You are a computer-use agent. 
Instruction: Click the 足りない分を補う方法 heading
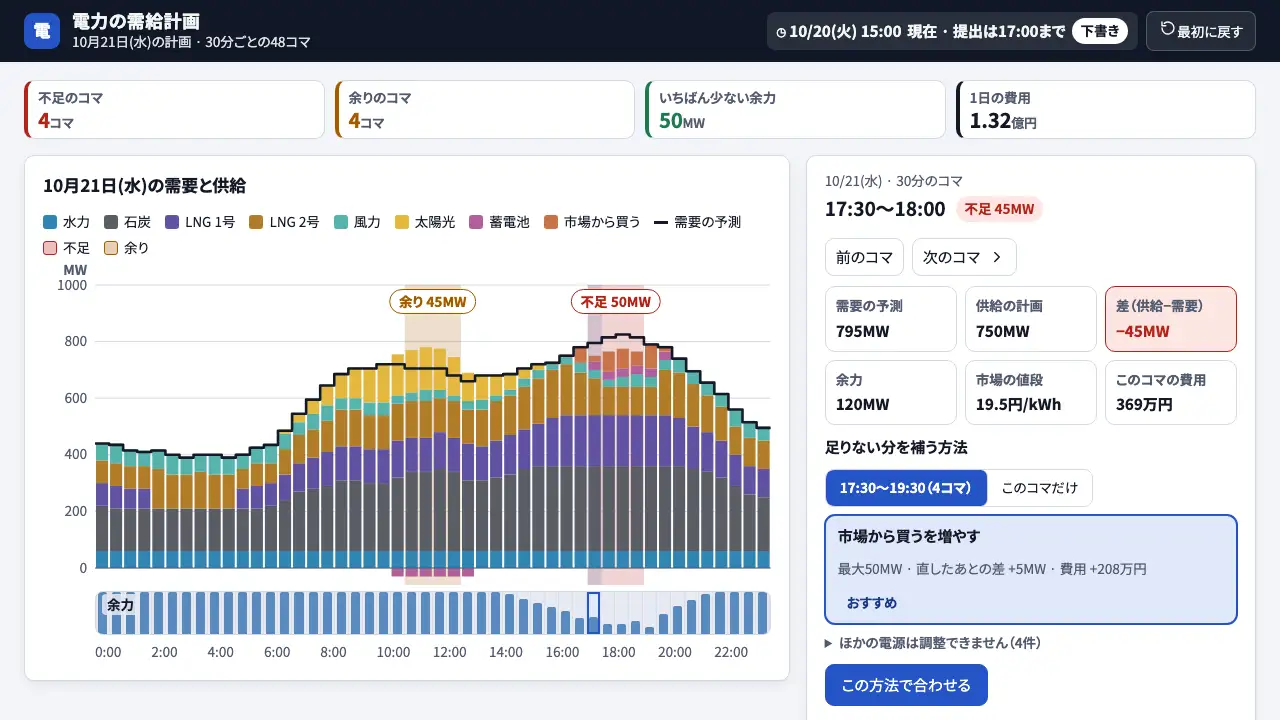click(x=896, y=447)
